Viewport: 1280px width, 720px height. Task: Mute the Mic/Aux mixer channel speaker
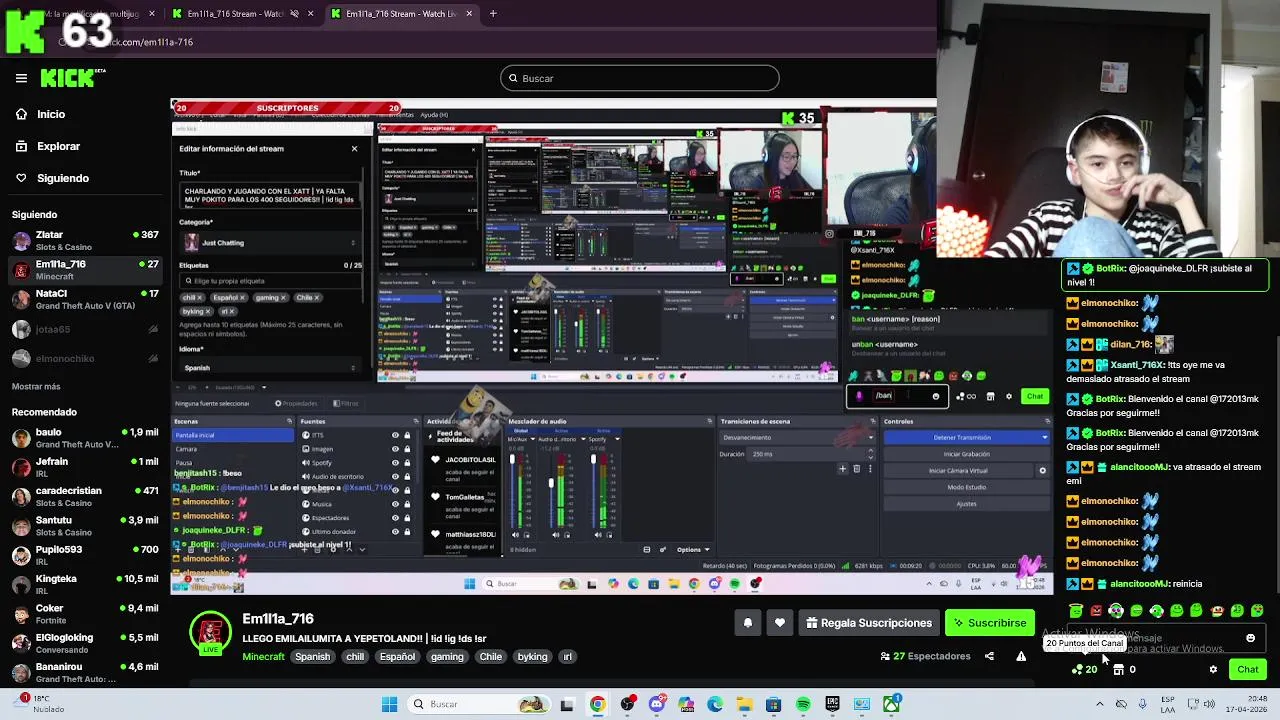click(517, 535)
